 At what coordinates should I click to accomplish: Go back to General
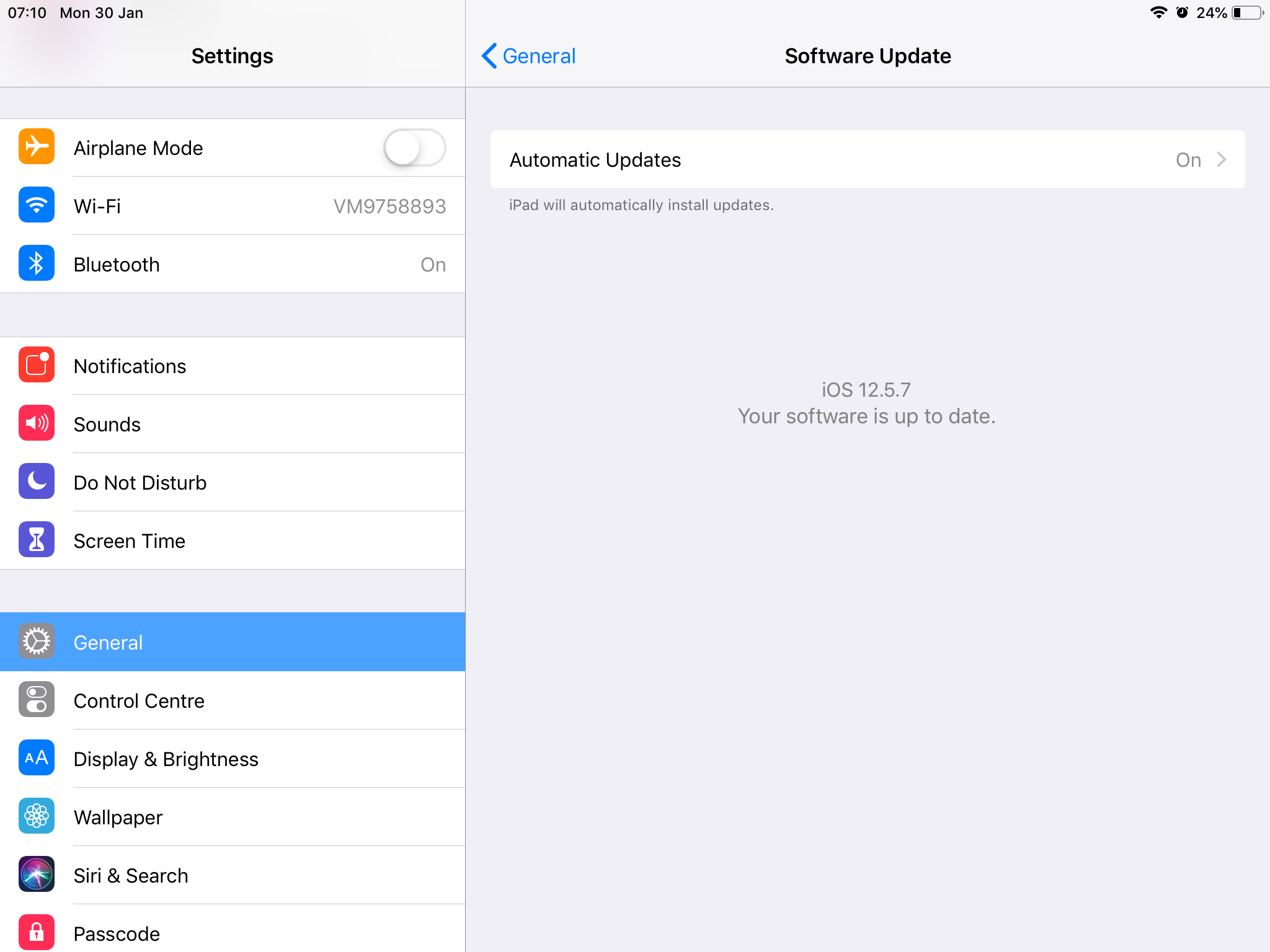click(528, 56)
